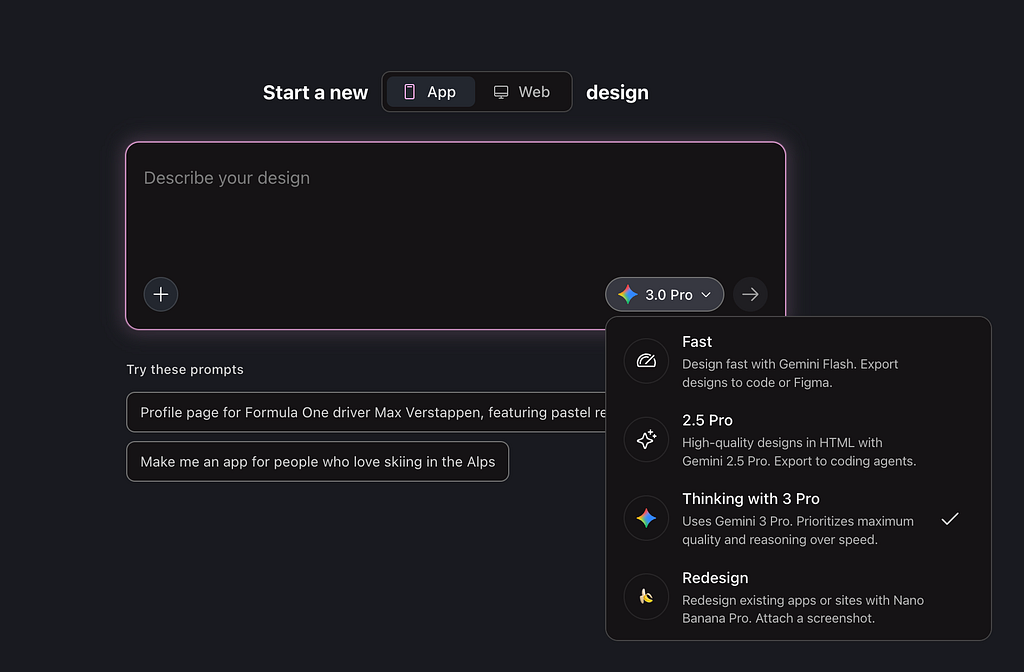Click the banana Redesign icon
1024x672 pixels.
click(646, 597)
